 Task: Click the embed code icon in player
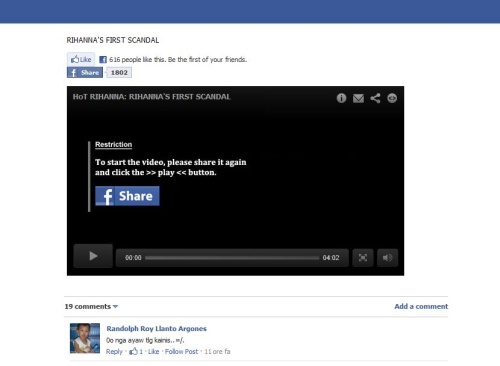tap(392, 98)
